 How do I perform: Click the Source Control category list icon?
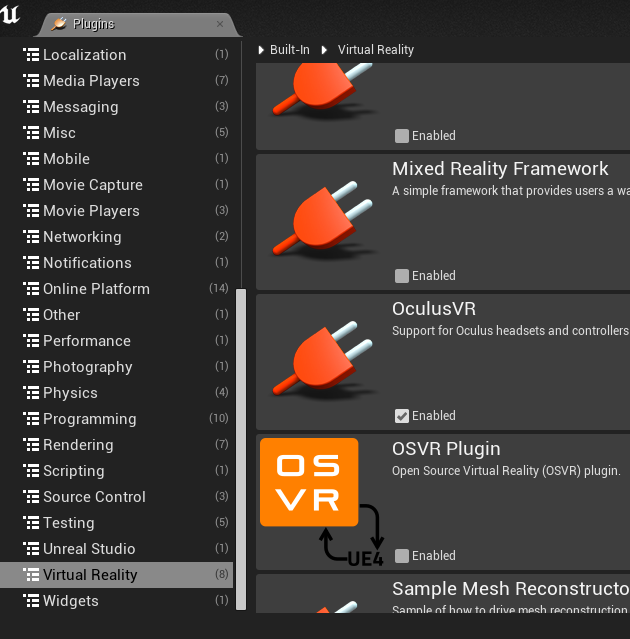(x=31, y=497)
